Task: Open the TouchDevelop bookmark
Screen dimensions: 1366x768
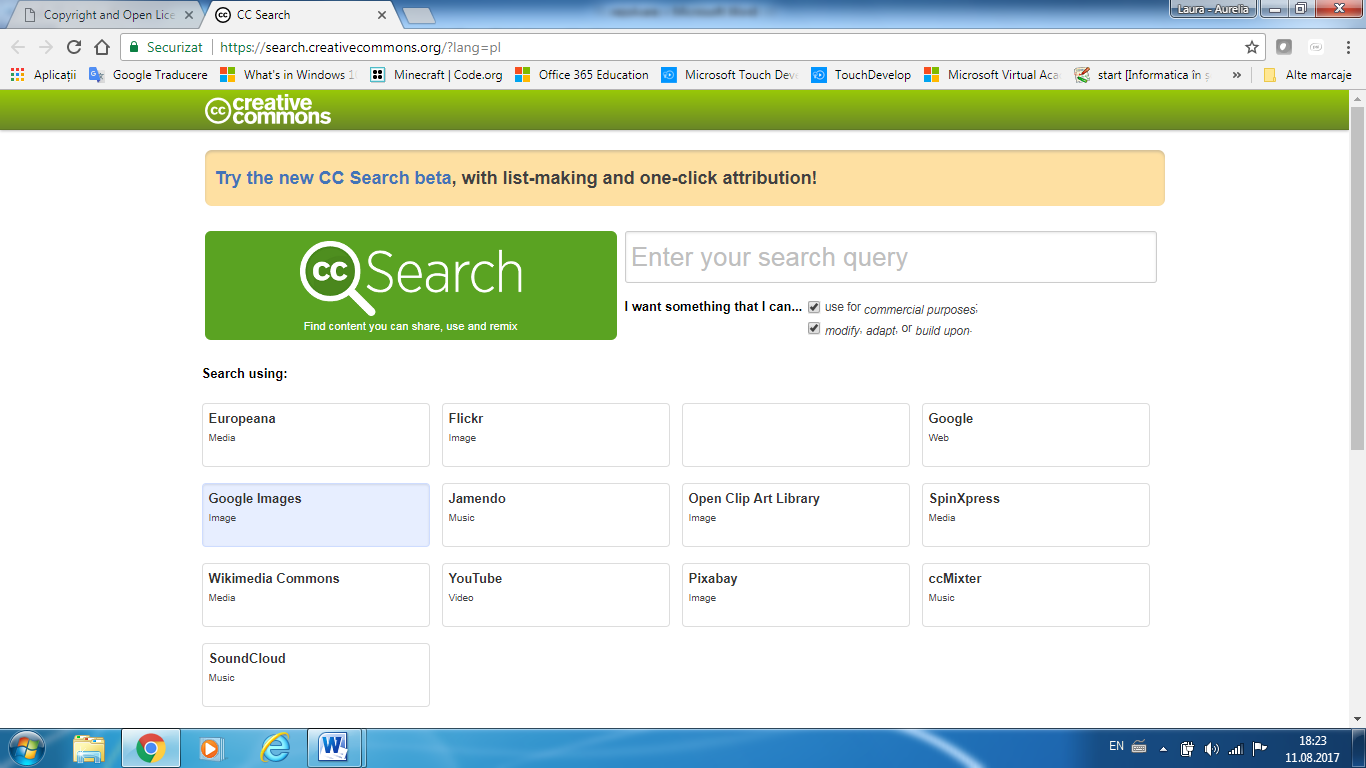Action: point(861,75)
